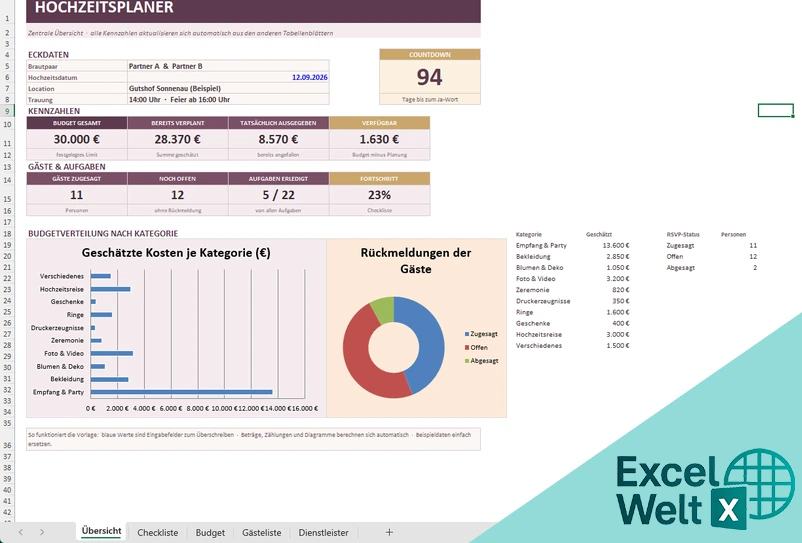Click the BUDGET GESAMT header cell
The image size is (802, 543).
point(77,123)
